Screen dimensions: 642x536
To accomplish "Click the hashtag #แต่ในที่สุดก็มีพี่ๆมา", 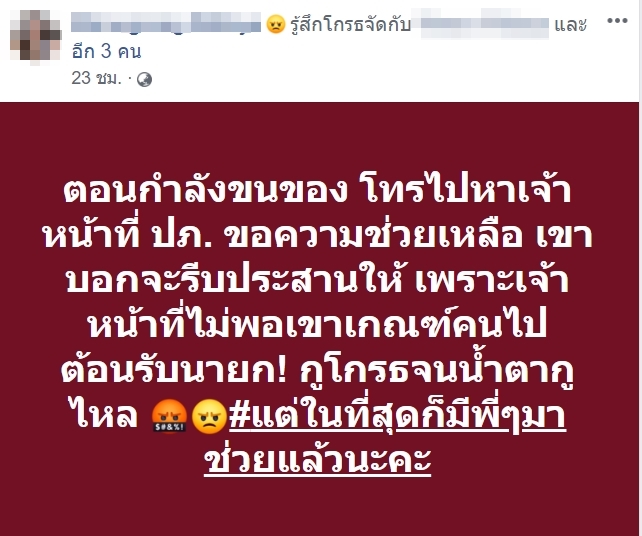I will click(x=398, y=416).
